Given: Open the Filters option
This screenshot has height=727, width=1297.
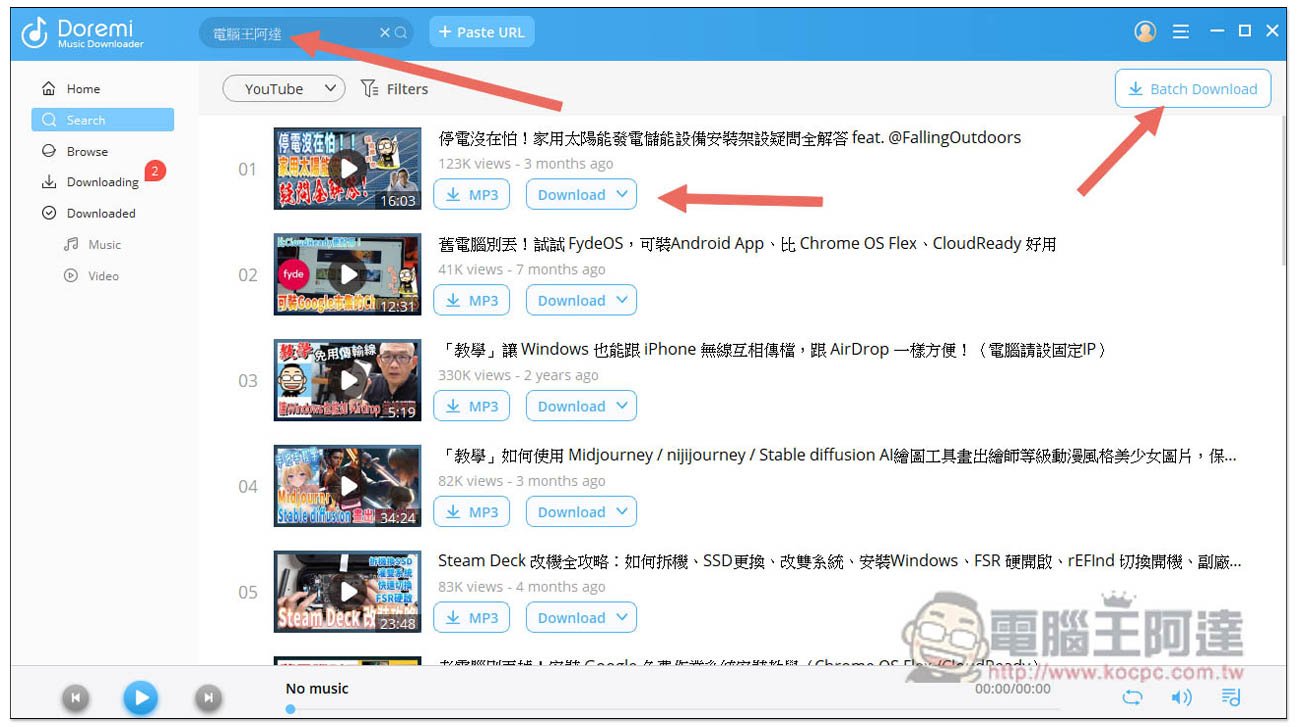Looking at the screenshot, I should coord(394,89).
